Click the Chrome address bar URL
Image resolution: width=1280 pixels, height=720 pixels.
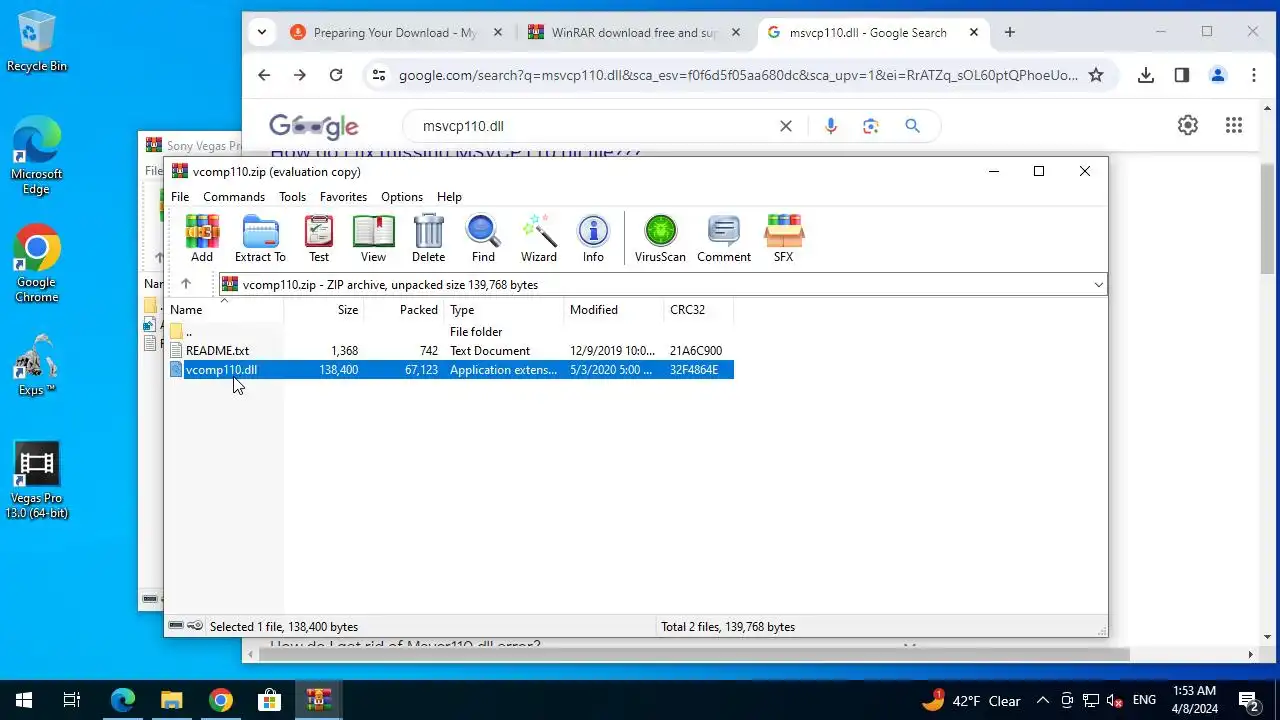[738, 75]
